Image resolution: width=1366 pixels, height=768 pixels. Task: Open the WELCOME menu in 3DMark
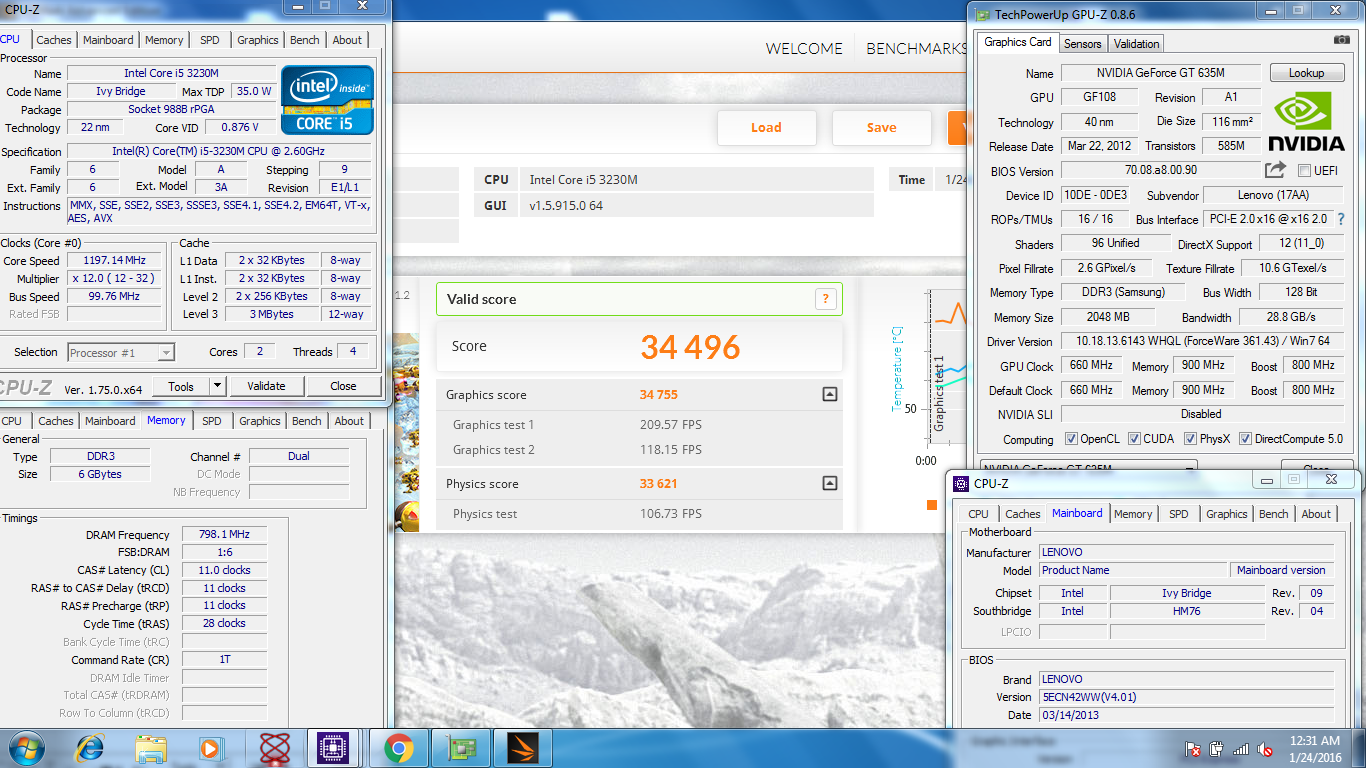point(804,49)
